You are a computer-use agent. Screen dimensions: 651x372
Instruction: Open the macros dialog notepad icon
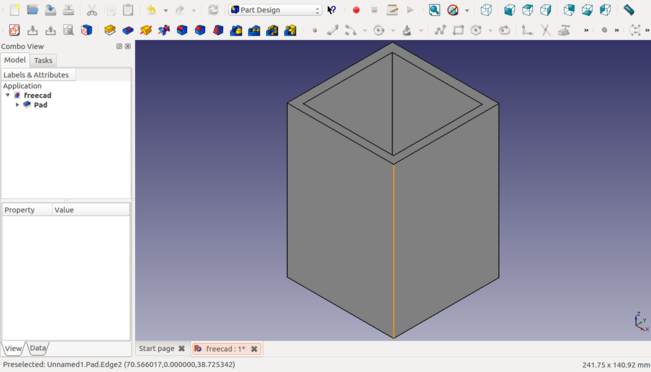pos(392,10)
